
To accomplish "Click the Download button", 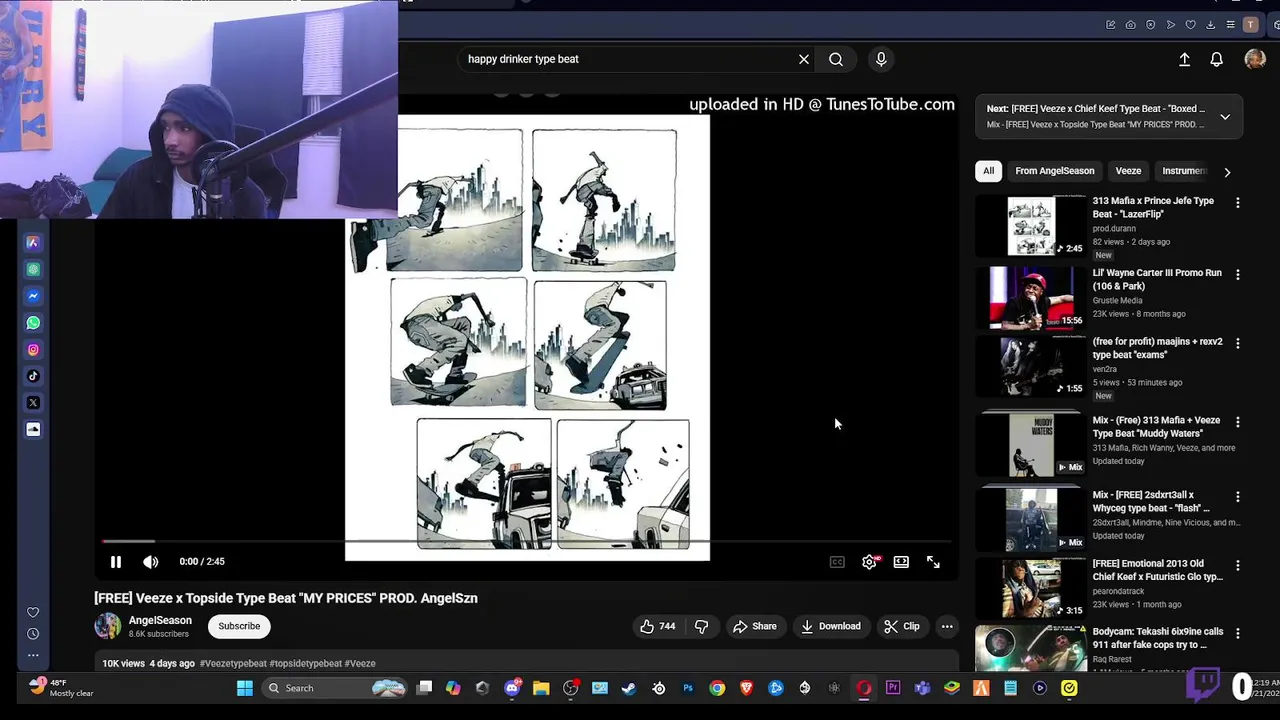I will [x=831, y=626].
